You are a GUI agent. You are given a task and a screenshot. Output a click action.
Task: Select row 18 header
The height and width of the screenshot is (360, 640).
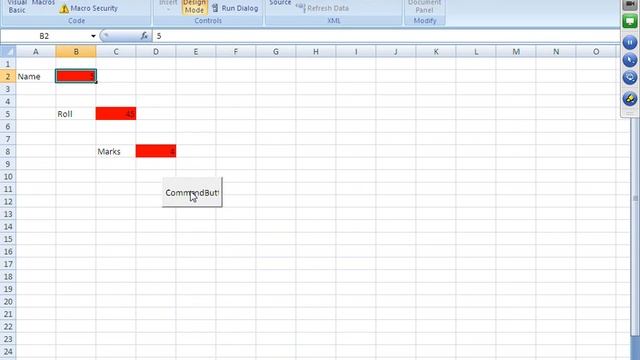tap(8, 277)
